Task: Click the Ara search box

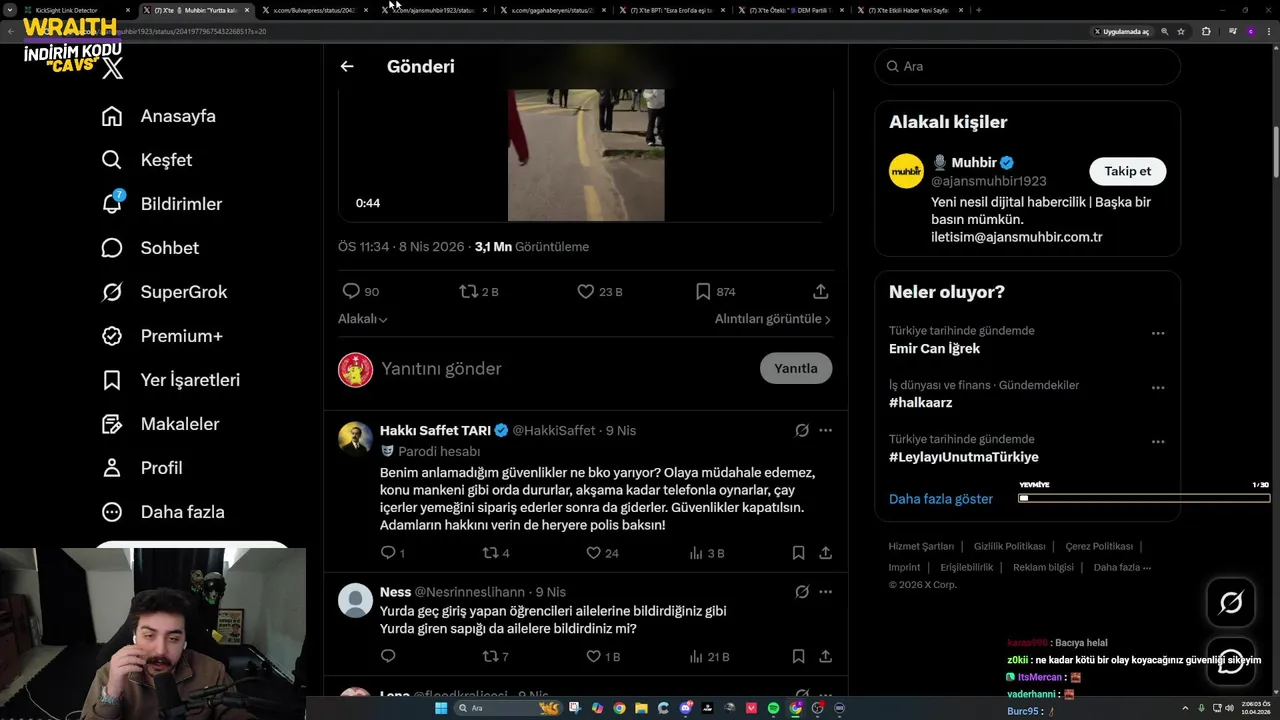Action: point(1027,66)
